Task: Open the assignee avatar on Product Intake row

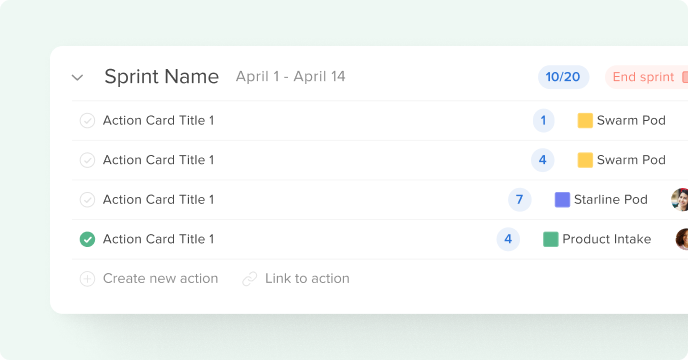Action: point(682,239)
